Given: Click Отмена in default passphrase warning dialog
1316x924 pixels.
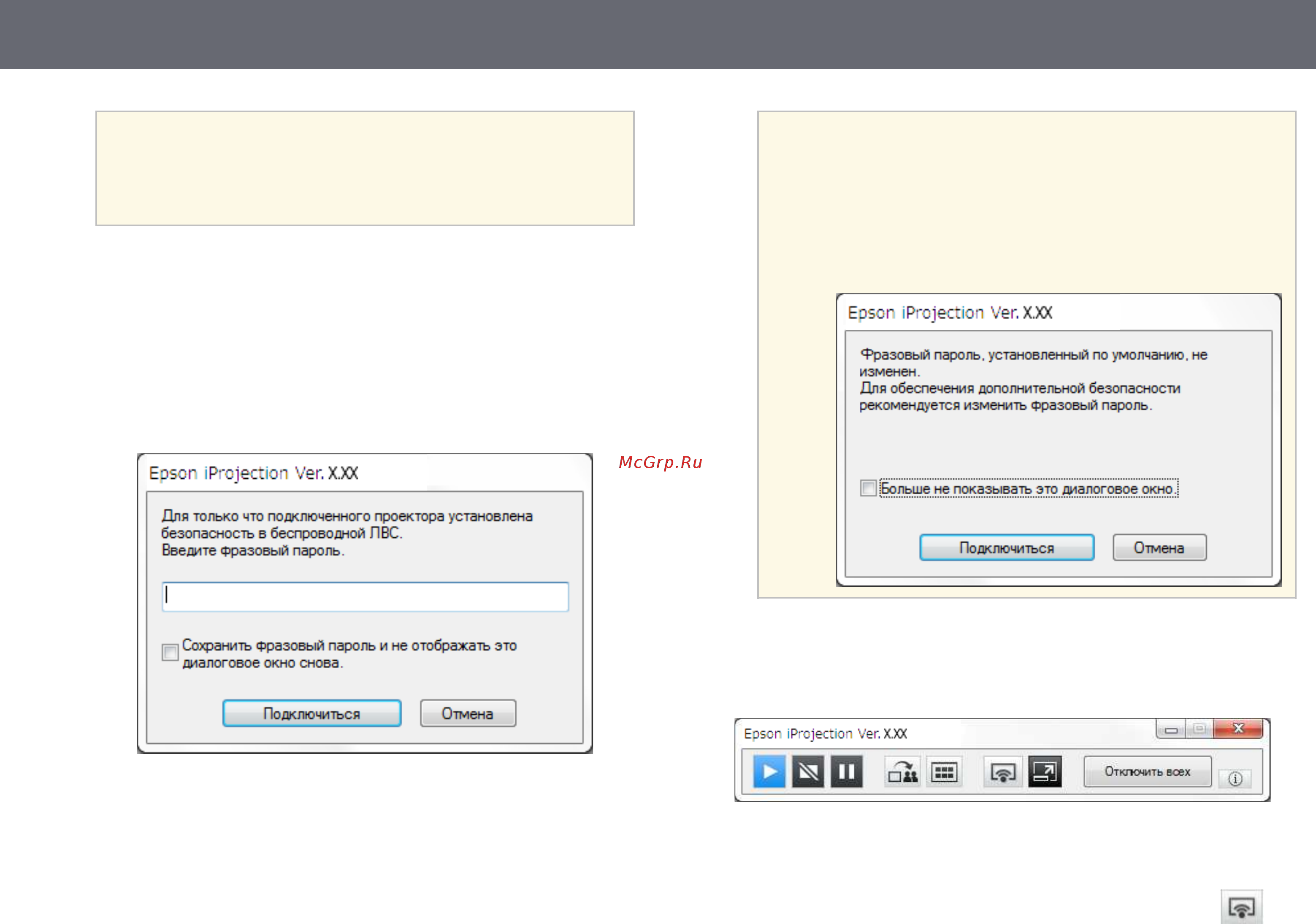Looking at the screenshot, I should tap(1159, 547).
